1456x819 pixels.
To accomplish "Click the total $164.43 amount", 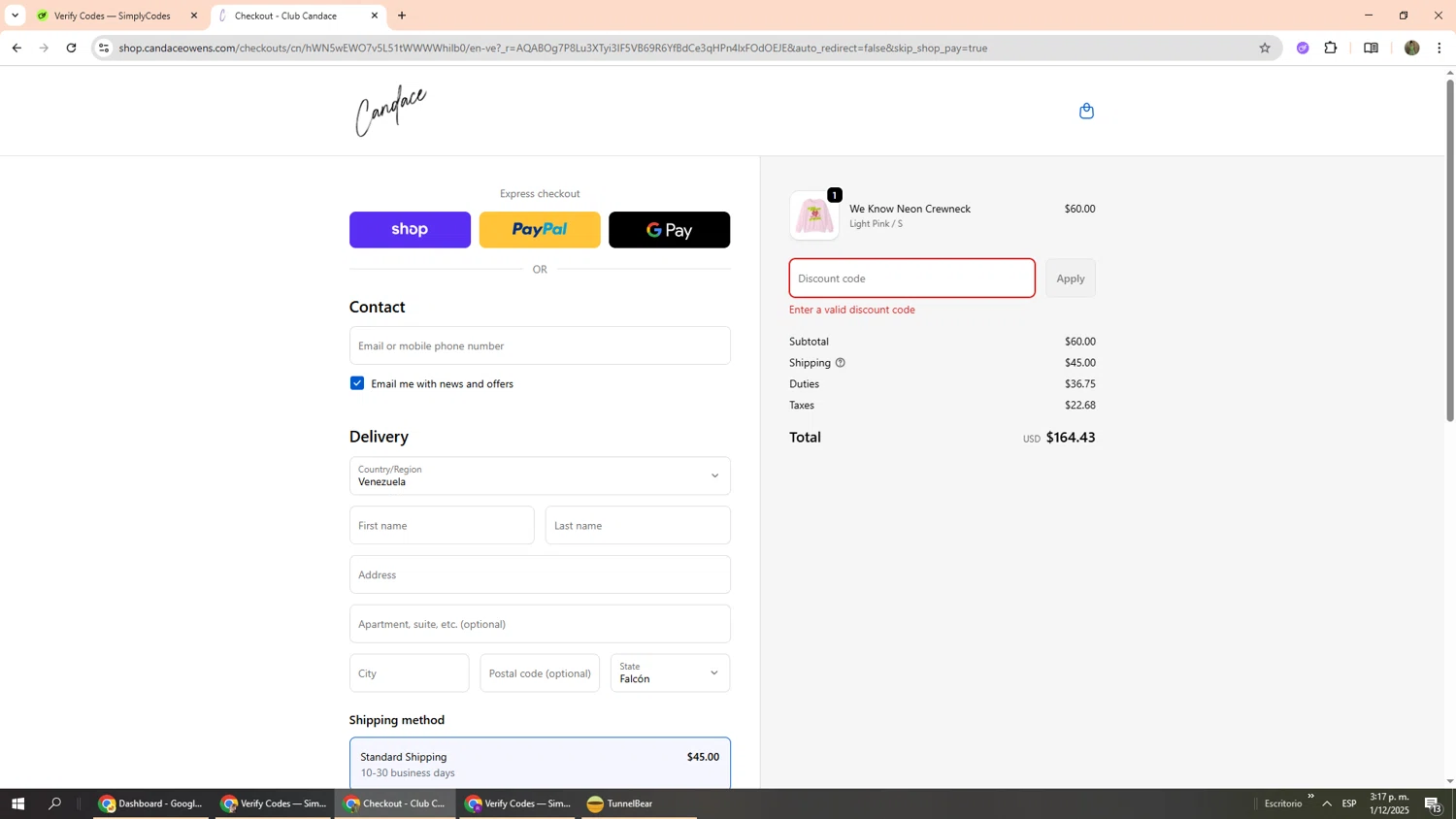I will coord(1071,438).
